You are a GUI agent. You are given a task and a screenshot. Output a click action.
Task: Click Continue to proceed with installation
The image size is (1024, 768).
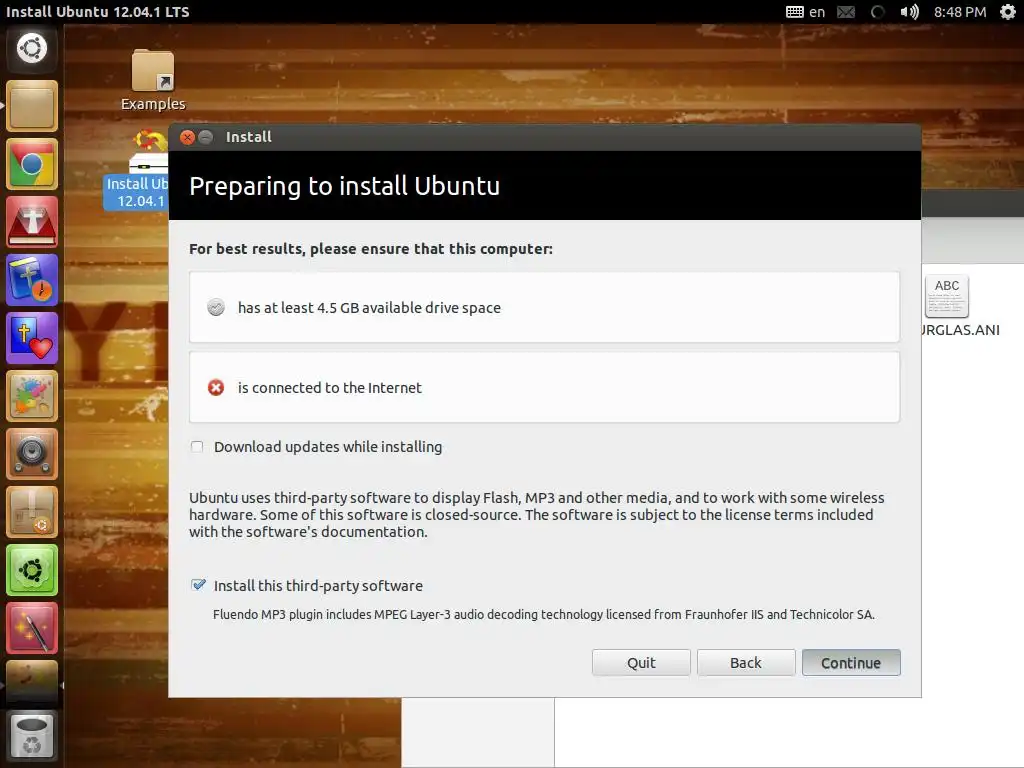[851, 663]
